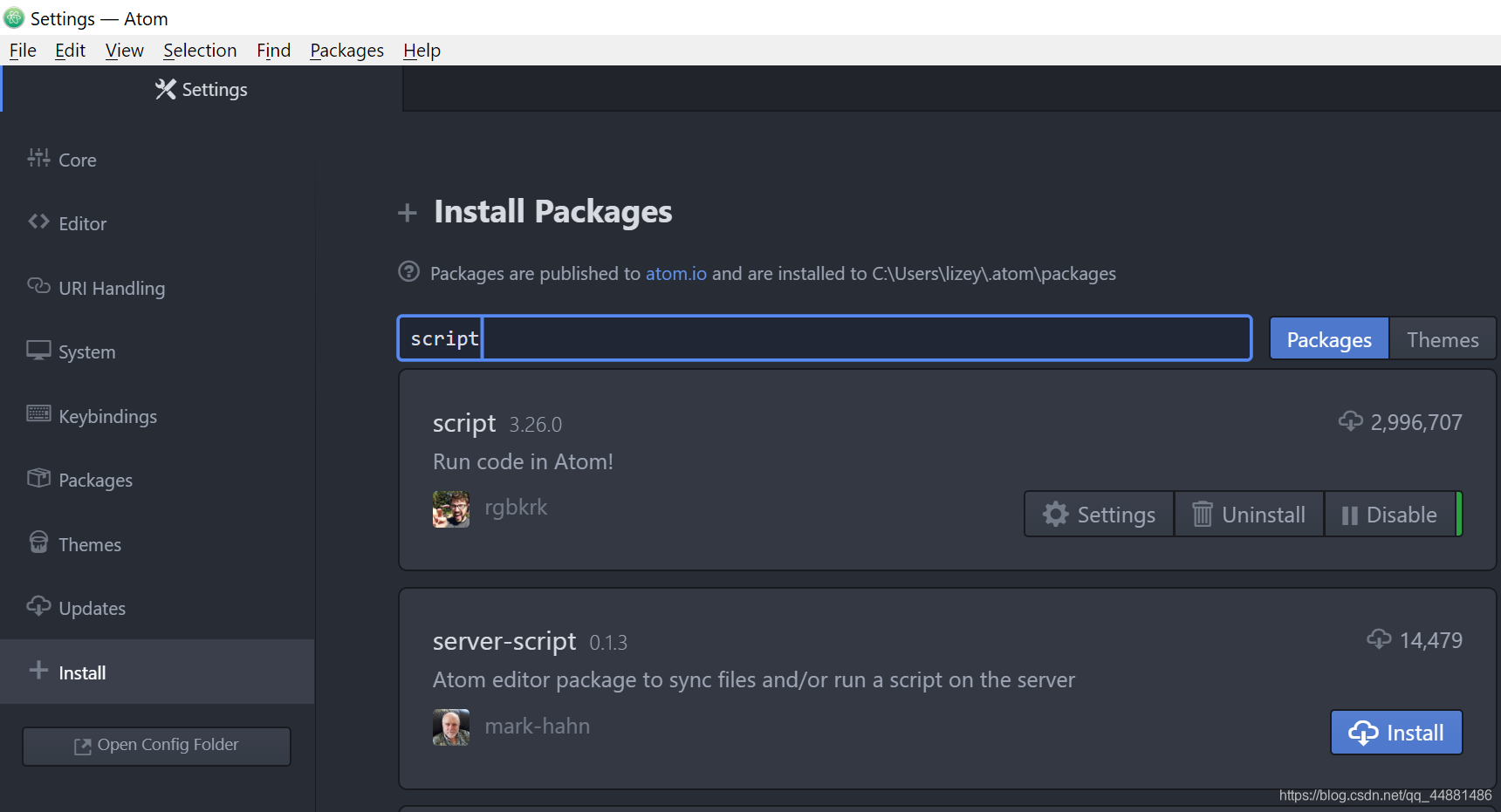
Task: Click the server-script sync files description
Action: (754, 680)
